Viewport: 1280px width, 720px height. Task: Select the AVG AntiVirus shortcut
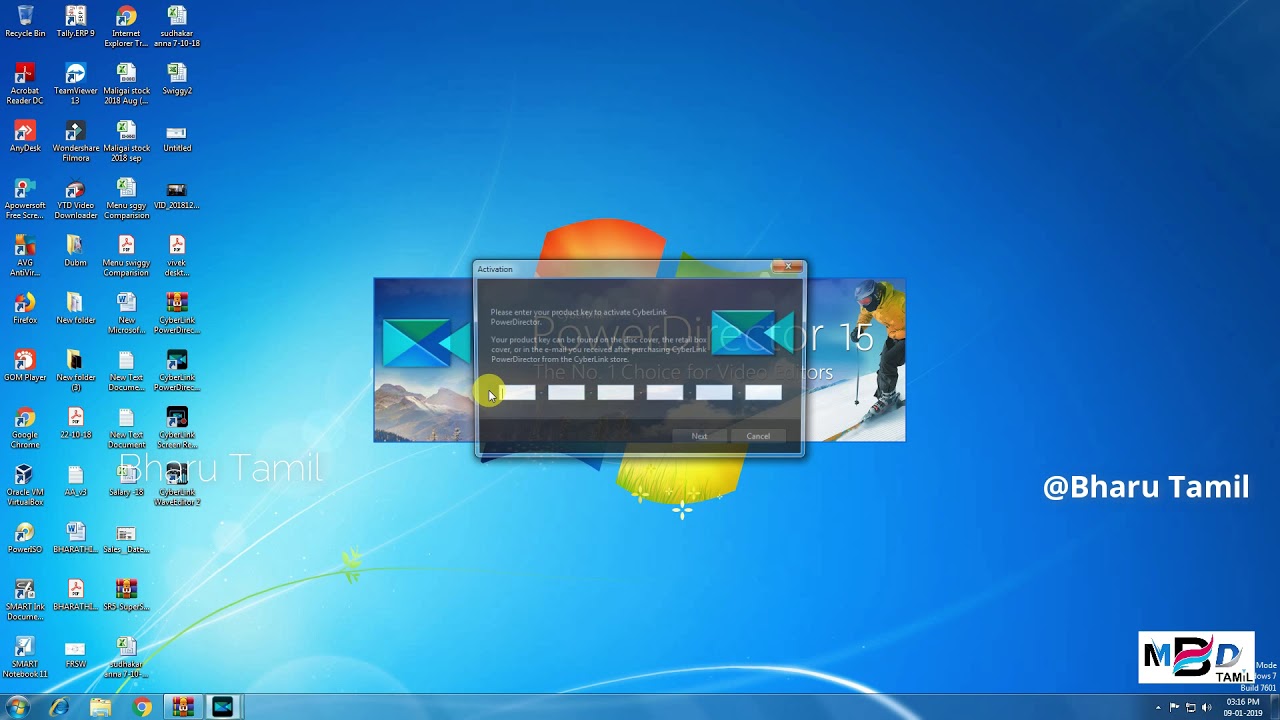[25, 255]
